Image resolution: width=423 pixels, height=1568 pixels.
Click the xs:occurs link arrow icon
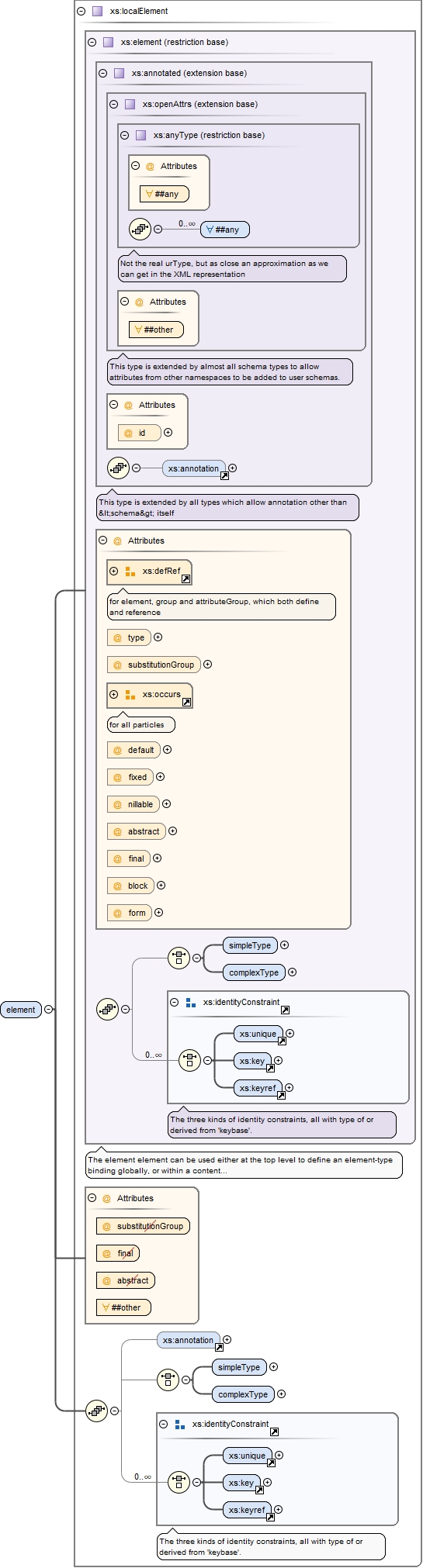pyautogui.click(x=186, y=702)
